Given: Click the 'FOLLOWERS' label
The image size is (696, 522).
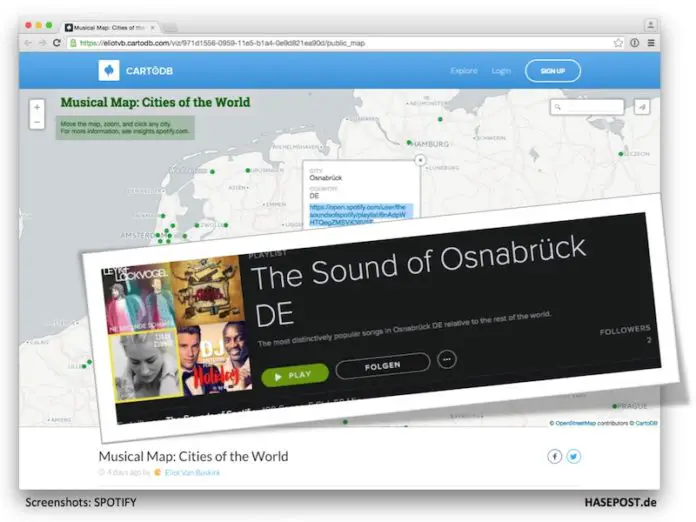Looking at the screenshot, I should 625,329.
